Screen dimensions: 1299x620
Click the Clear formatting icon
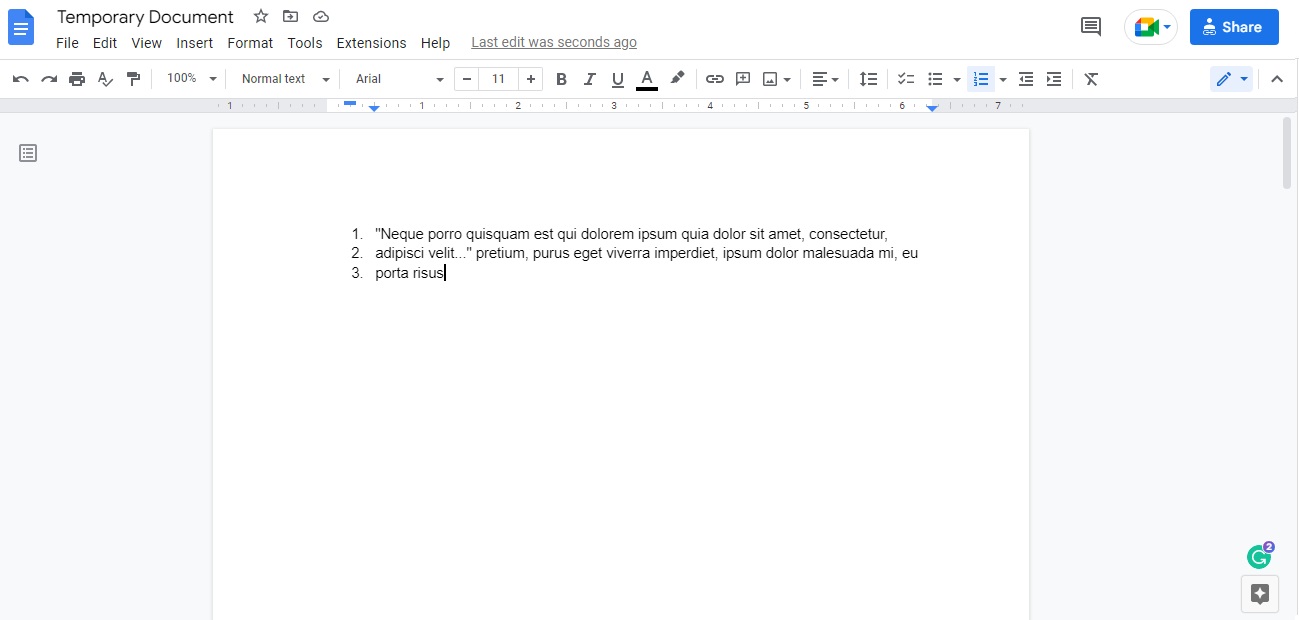point(1091,79)
